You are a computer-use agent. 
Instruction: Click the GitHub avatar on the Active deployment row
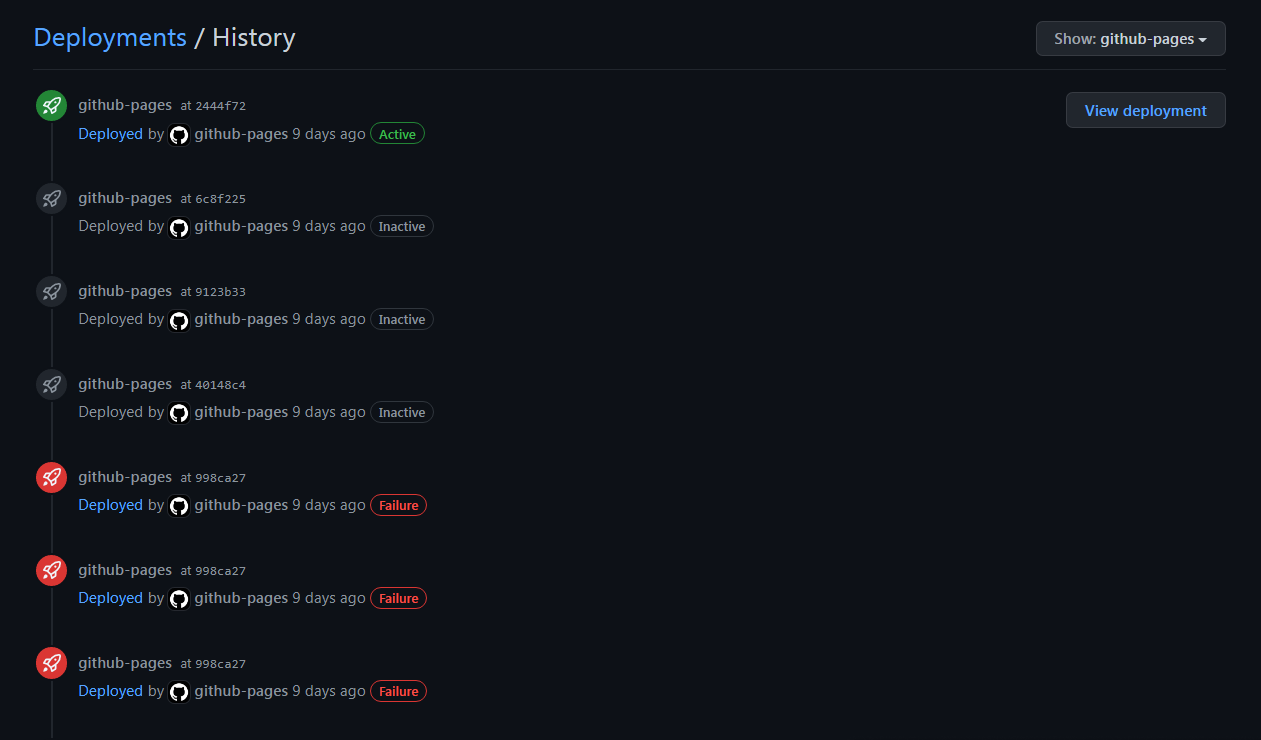178,135
